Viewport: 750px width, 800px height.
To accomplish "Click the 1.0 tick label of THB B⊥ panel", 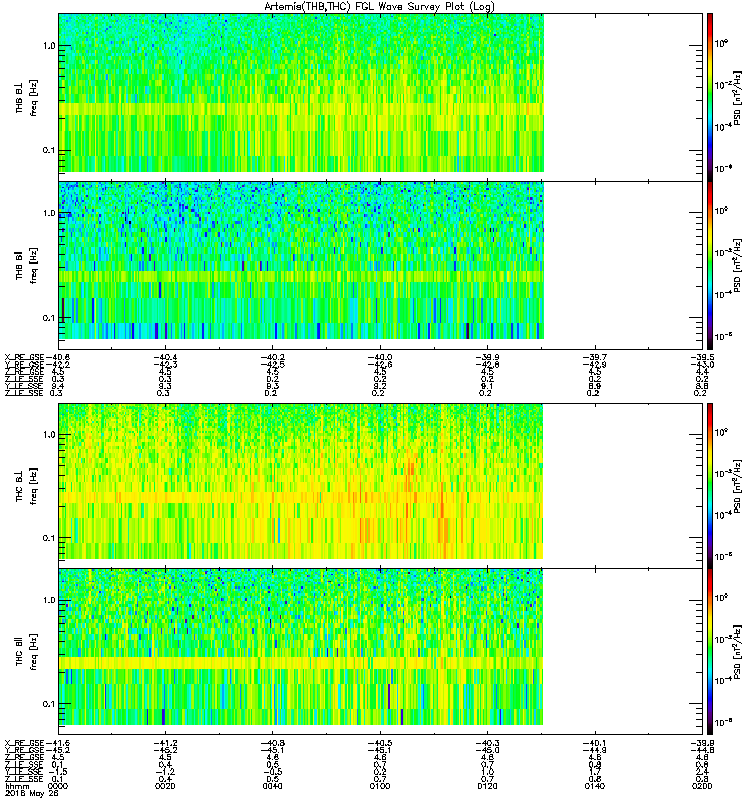I will point(49,46).
